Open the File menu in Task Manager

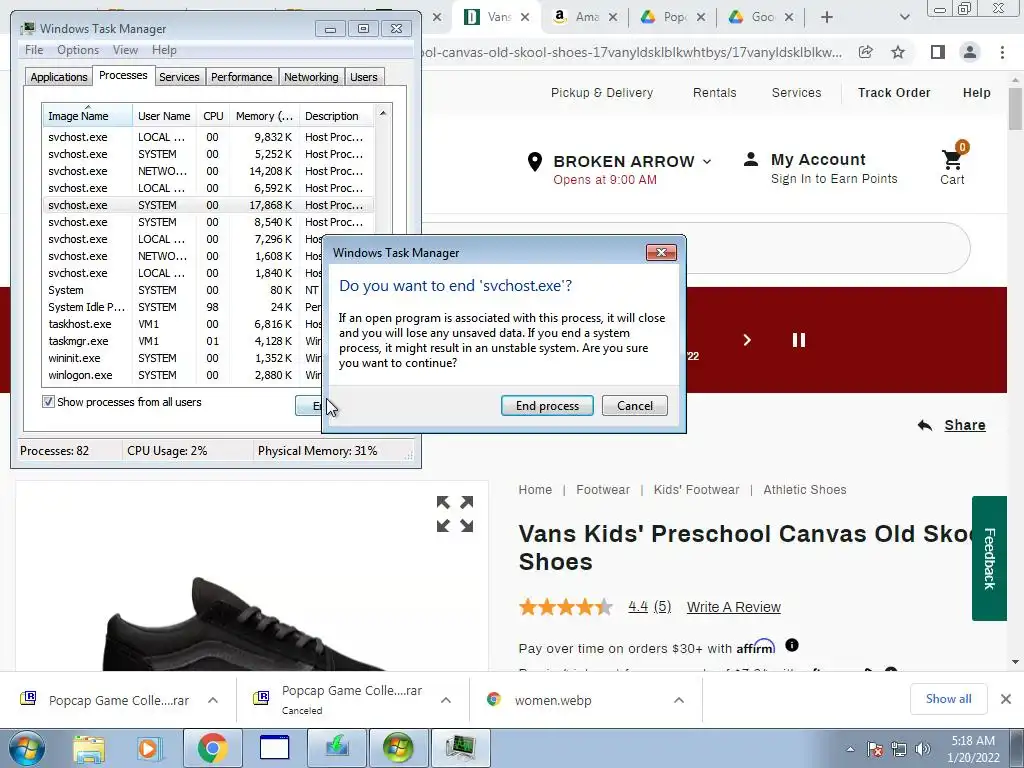point(34,50)
